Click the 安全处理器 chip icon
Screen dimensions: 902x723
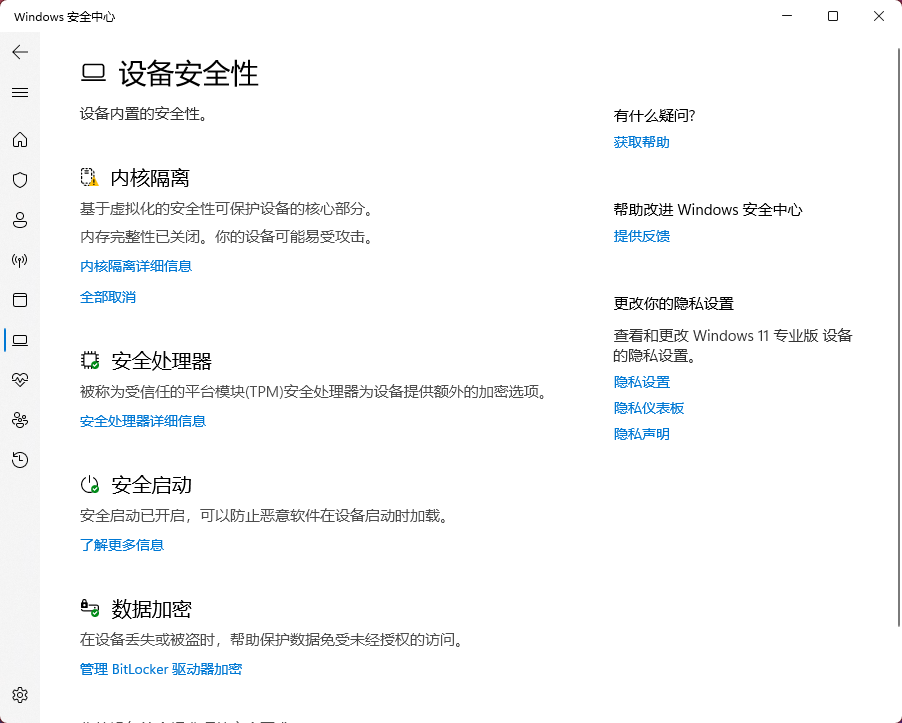tap(90, 361)
